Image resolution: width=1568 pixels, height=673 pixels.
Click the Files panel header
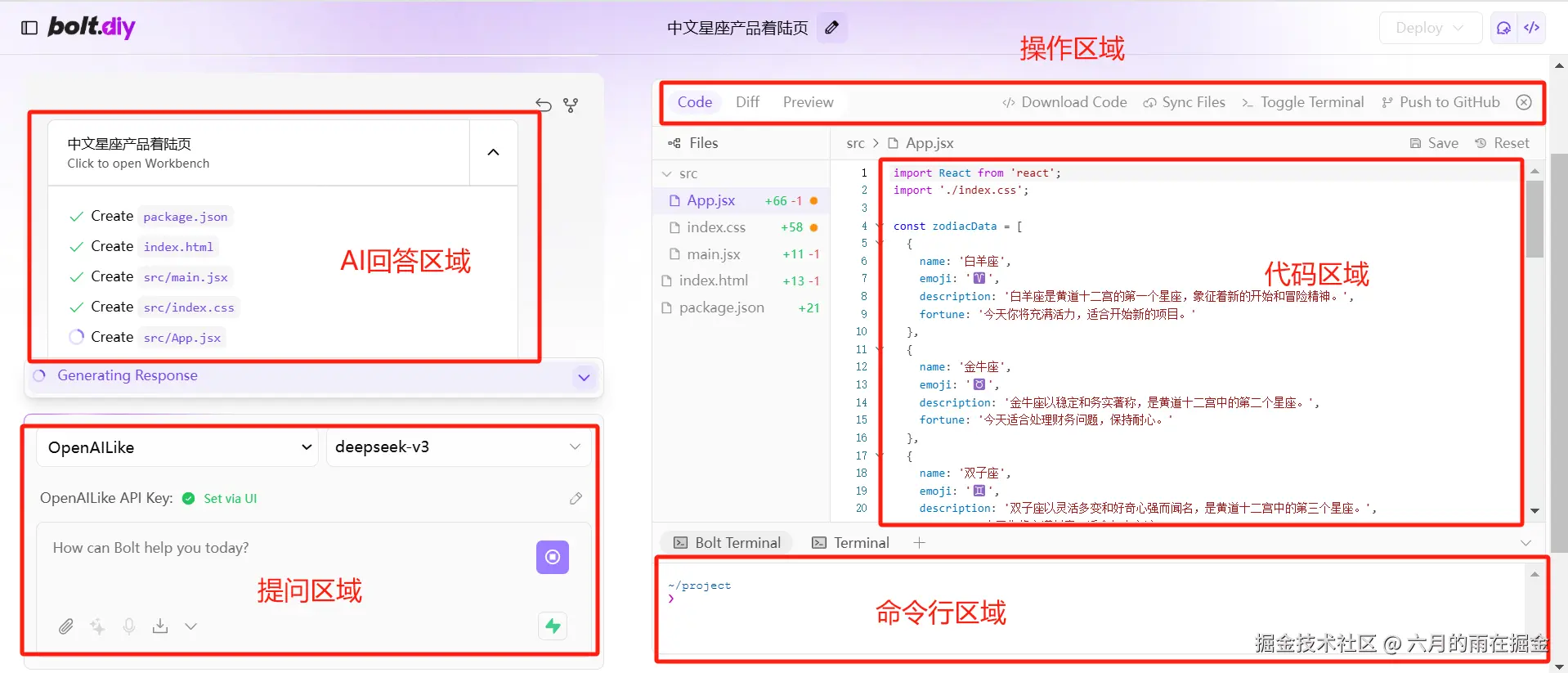(x=693, y=143)
